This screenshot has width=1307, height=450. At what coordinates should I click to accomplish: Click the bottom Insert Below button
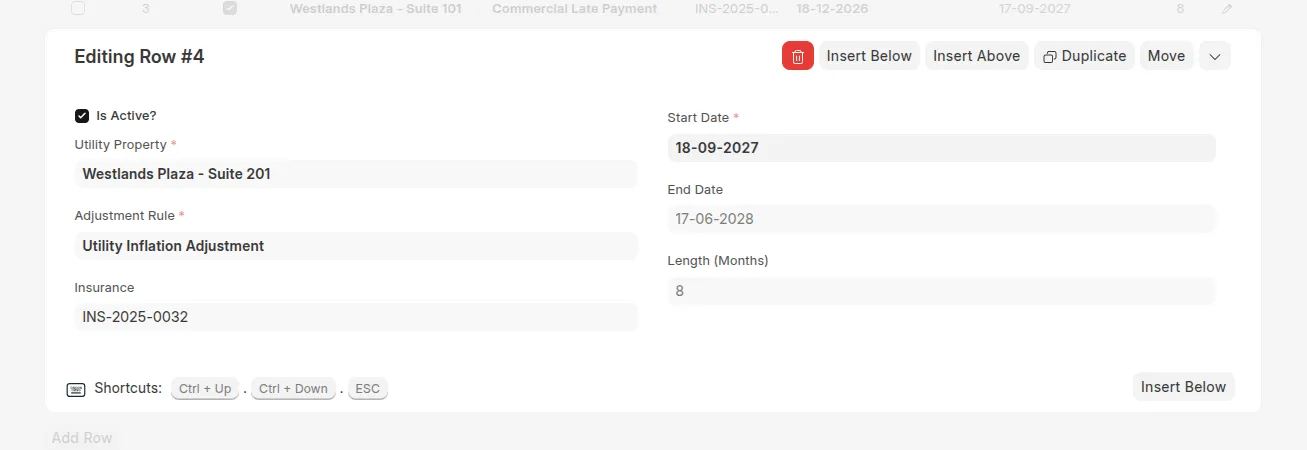(1184, 387)
